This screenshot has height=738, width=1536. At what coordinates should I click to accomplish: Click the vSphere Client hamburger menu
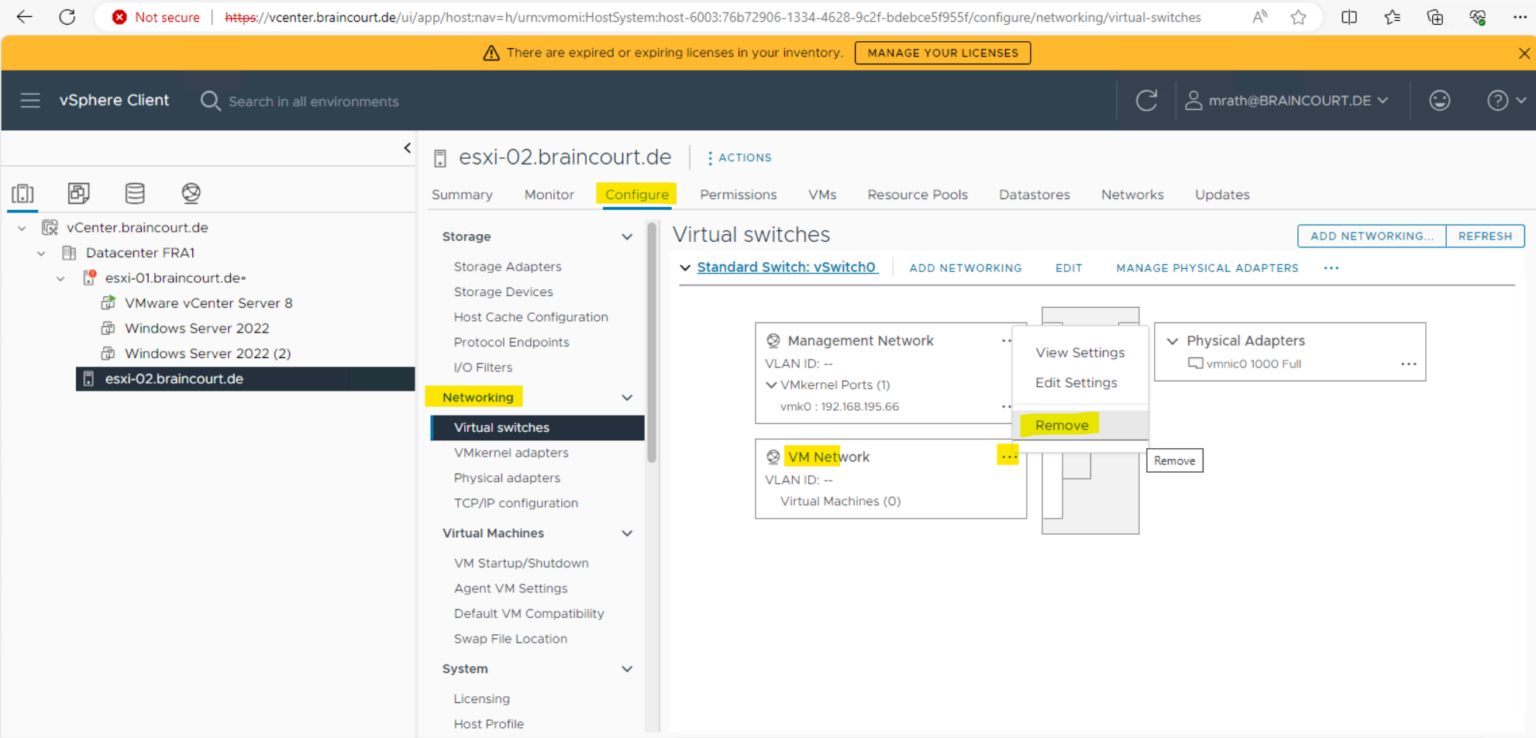pyautogui.click(x=30, y=101)
